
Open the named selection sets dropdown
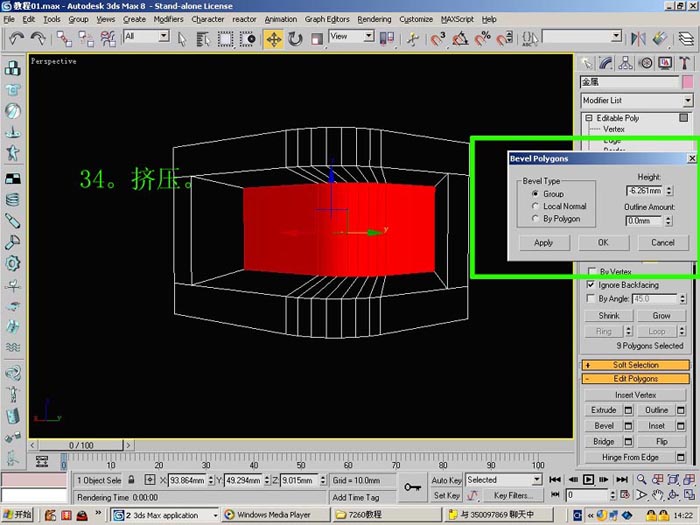[x=617, y=36]
